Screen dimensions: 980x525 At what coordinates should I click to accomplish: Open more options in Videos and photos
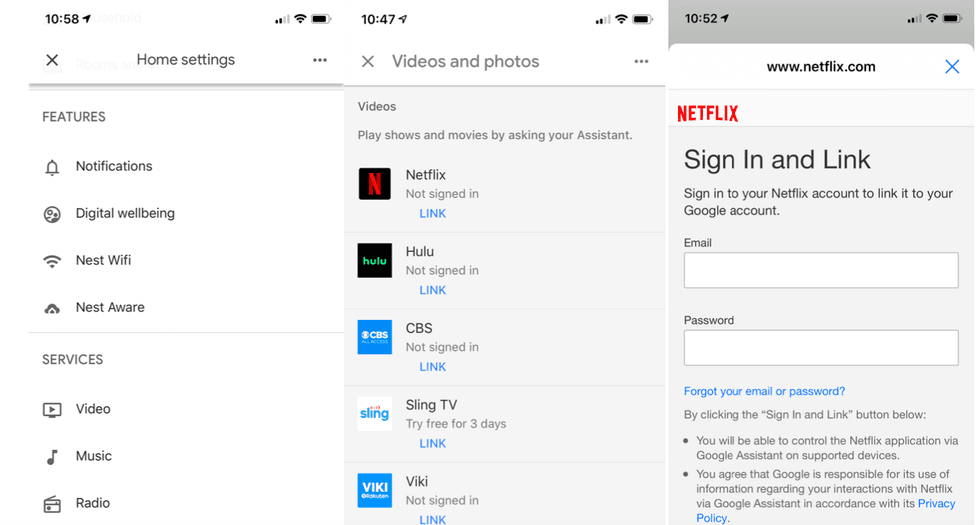641,61
